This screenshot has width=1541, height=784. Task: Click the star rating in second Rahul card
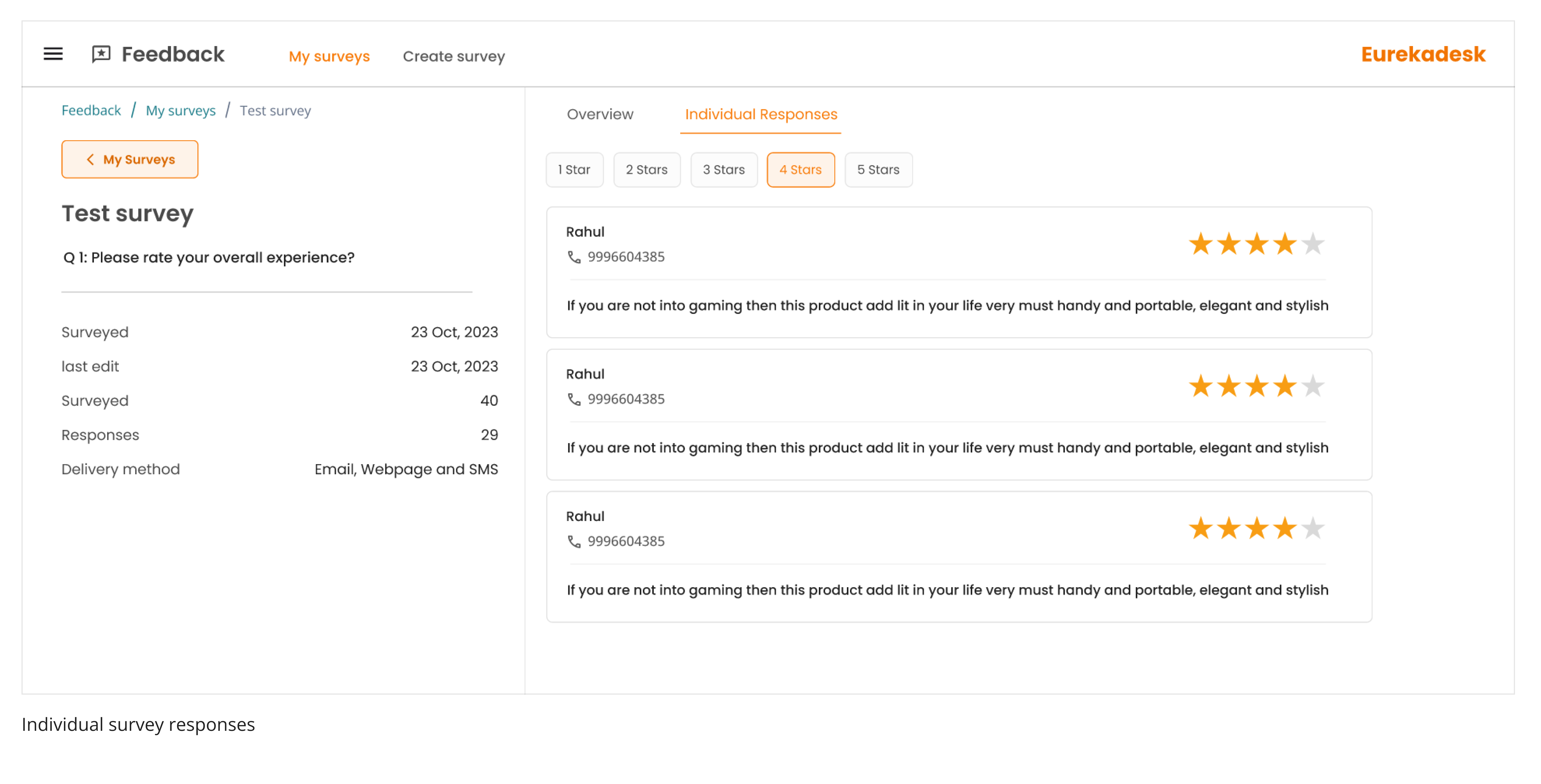click(x=1256, y=386)
